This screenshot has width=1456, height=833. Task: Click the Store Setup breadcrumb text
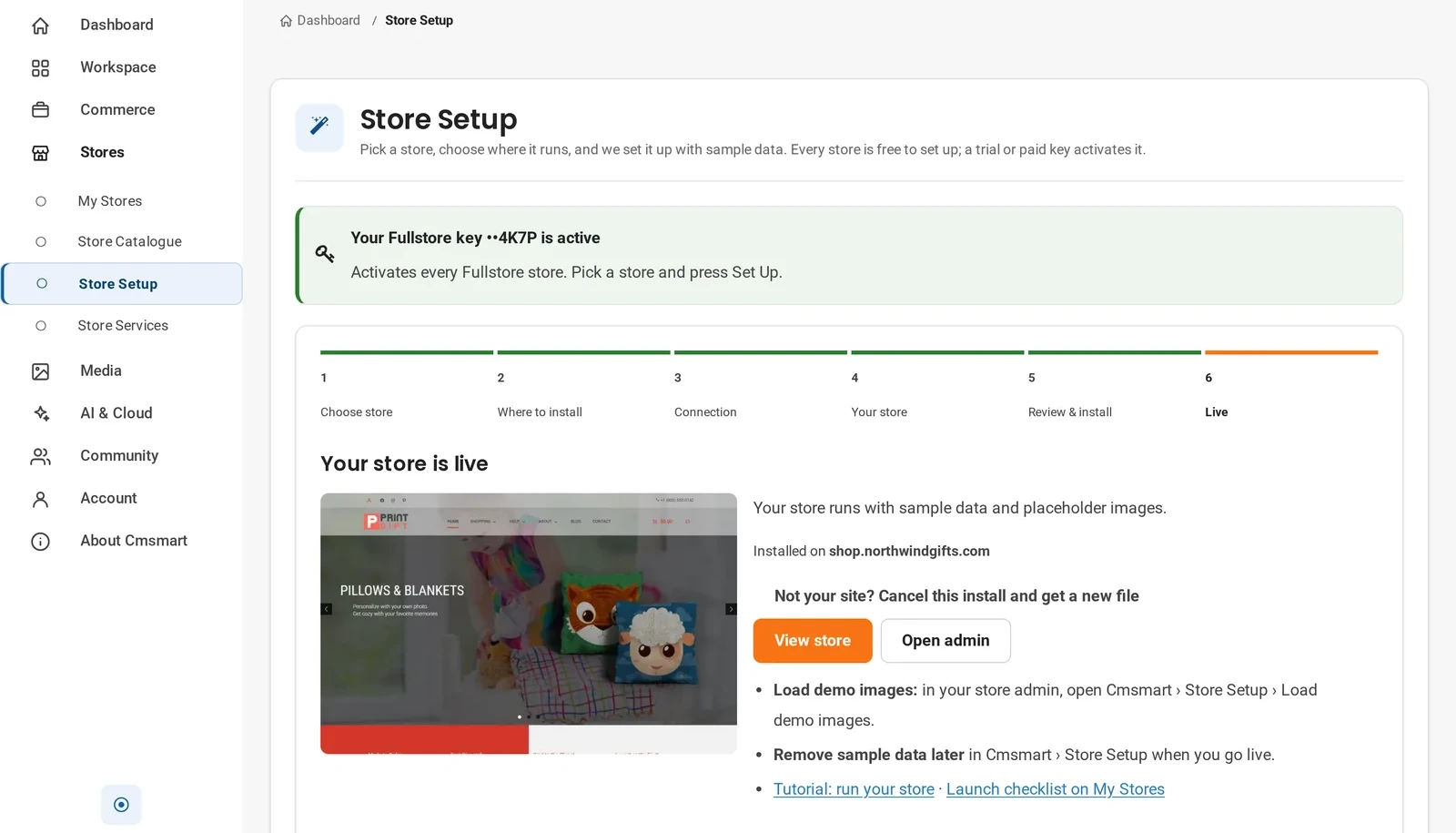tap(419, 20)
